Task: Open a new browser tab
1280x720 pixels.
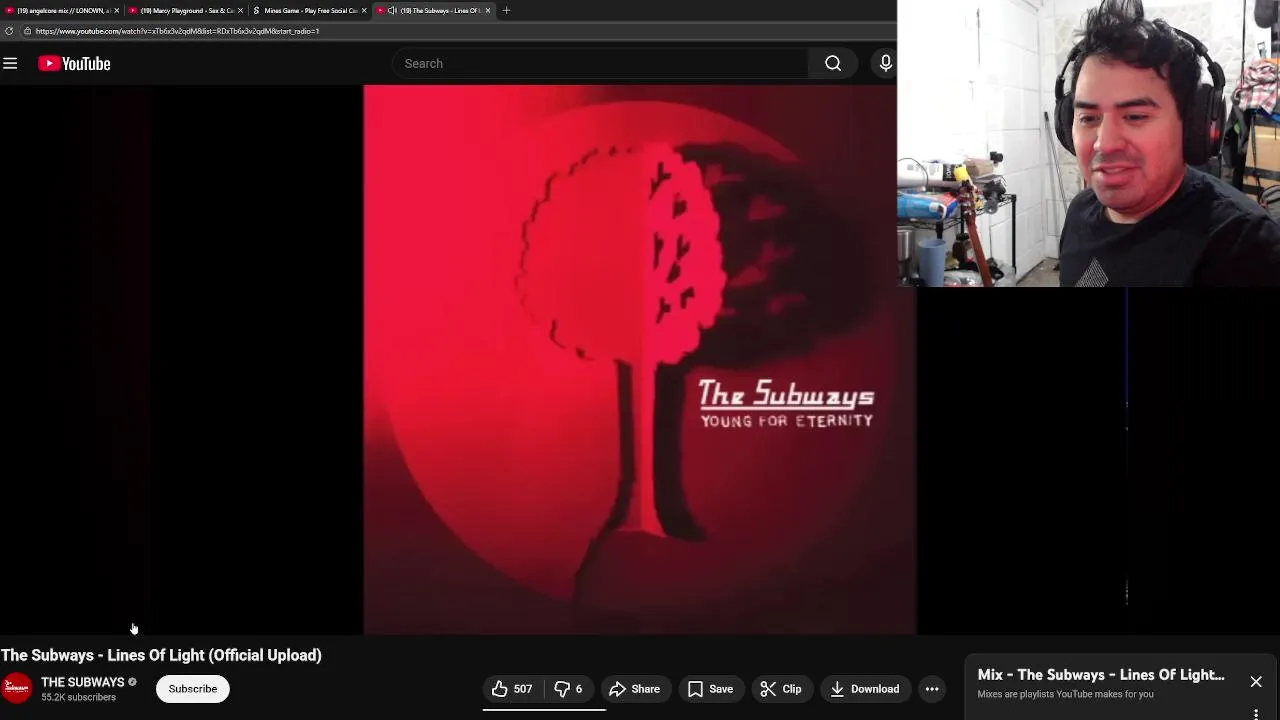Action: tap(506, 10)
